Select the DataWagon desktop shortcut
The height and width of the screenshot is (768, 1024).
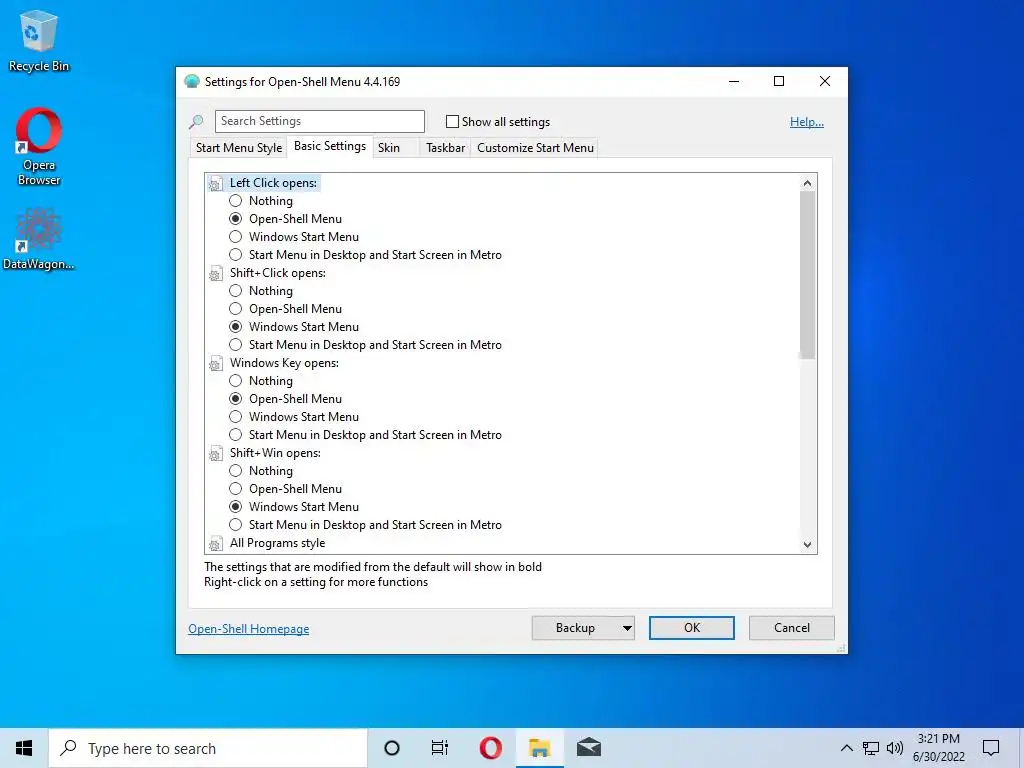pos(39,239)
